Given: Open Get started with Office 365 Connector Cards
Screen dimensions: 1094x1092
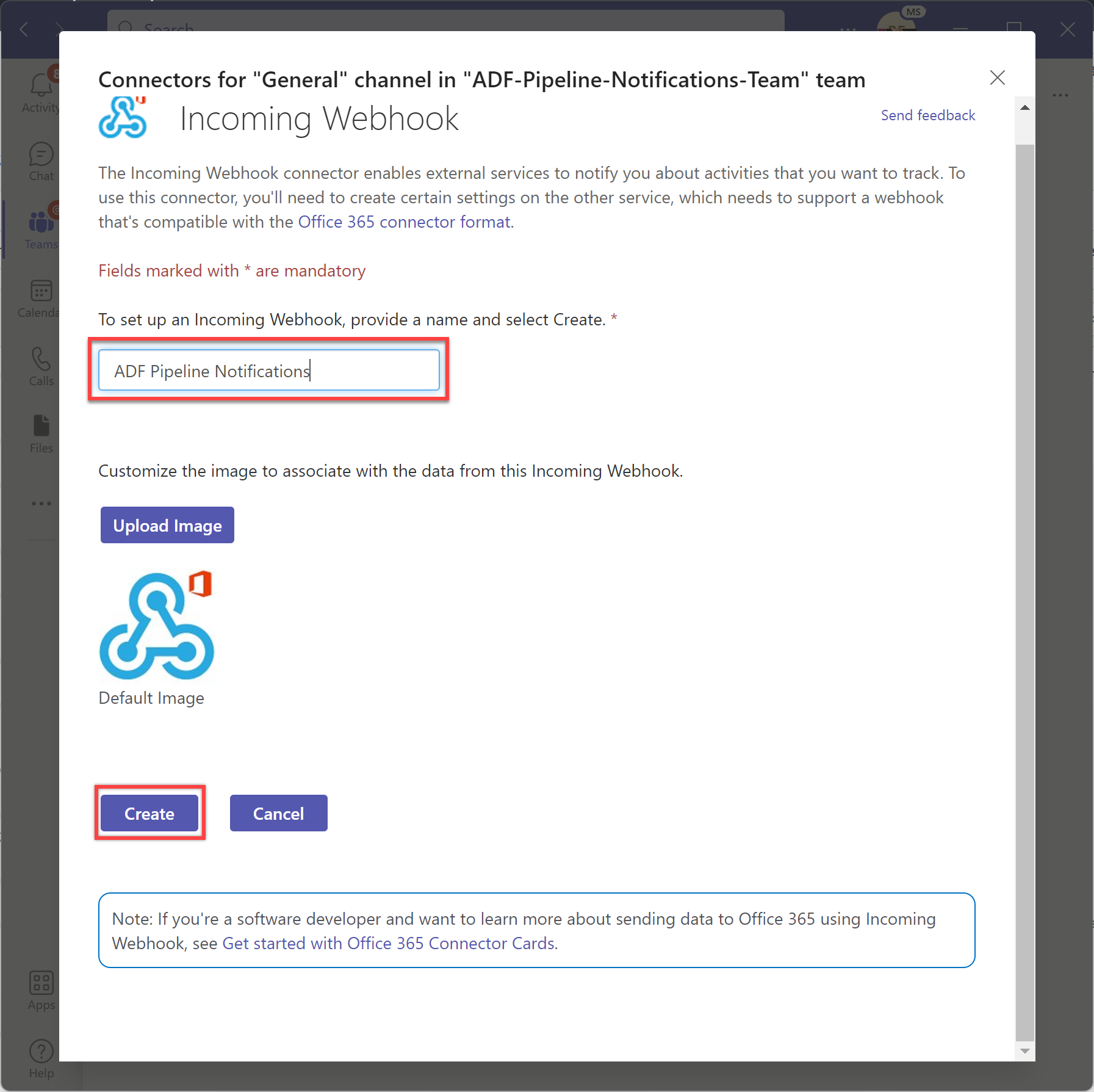Looking at the screenshot, I should click(x=388, y=944).
